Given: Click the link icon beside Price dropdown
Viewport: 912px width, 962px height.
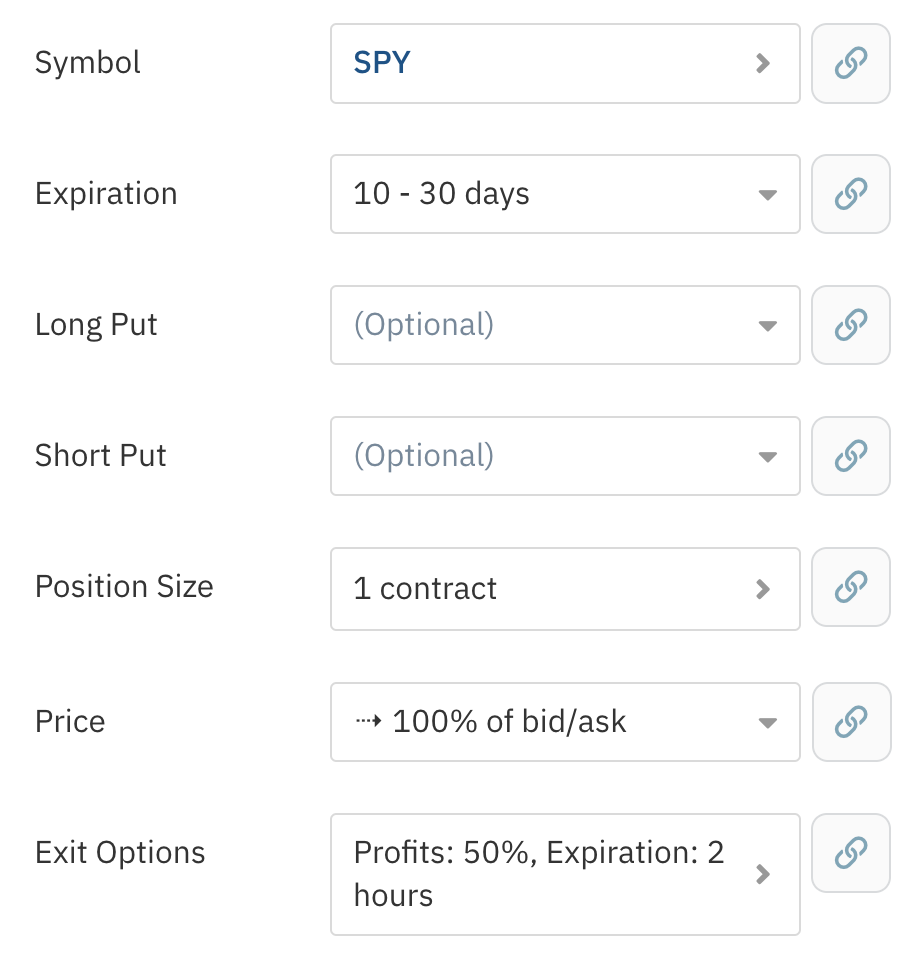Looking at the screenshot, I should 850,721.
